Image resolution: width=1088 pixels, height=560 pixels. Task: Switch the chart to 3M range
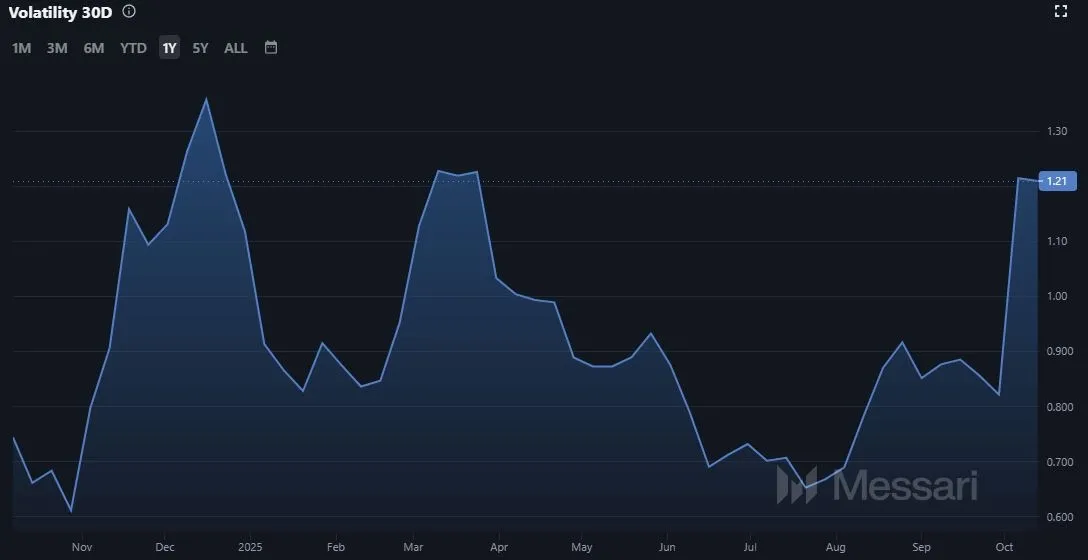point(57,48)
